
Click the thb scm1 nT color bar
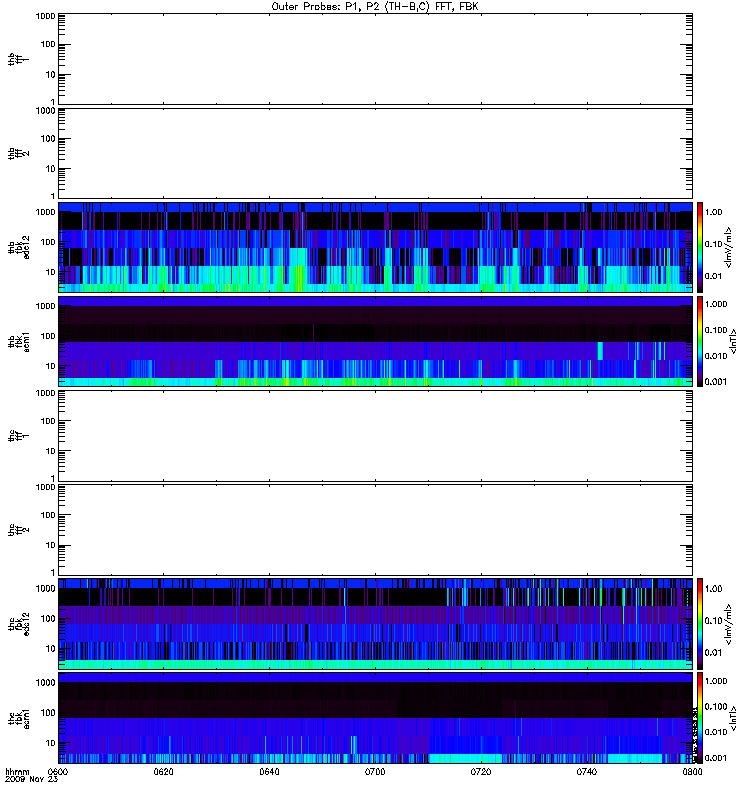pos(700,341)
